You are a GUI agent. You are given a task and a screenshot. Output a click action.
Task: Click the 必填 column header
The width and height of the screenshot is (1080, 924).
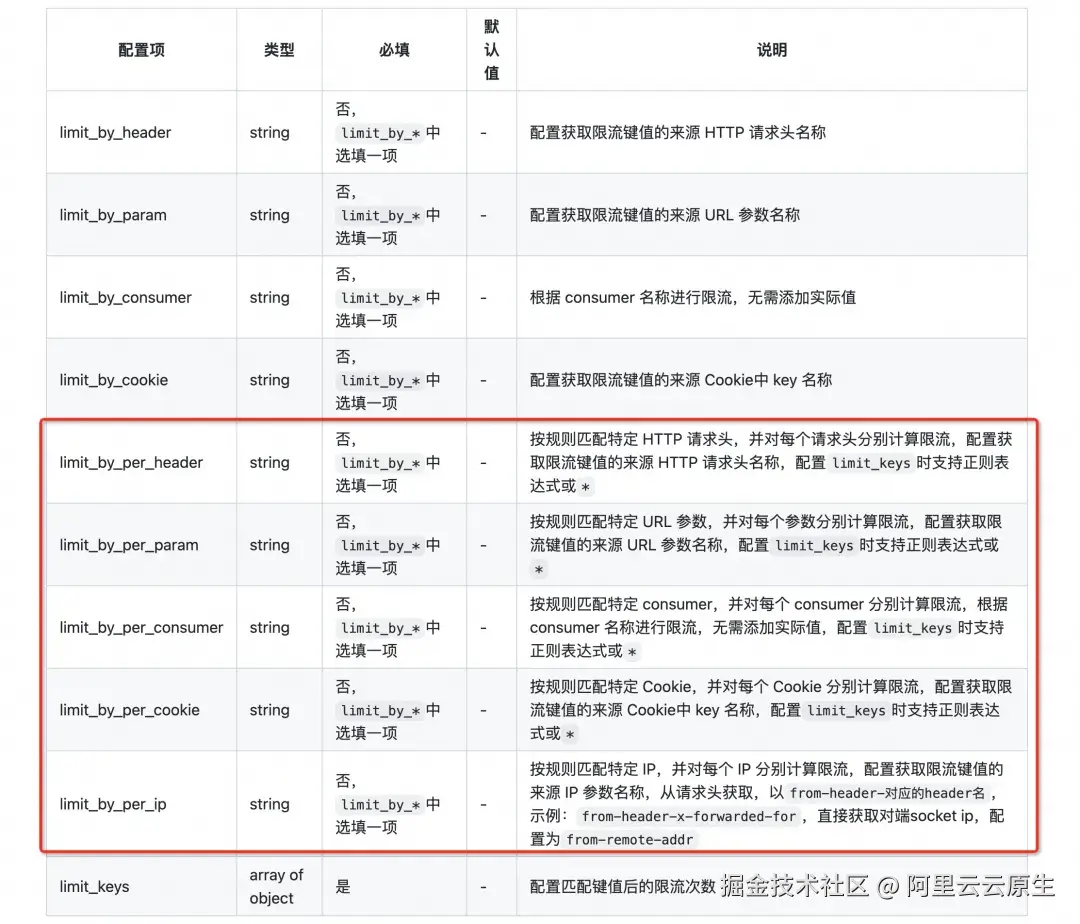click(393, 50)
